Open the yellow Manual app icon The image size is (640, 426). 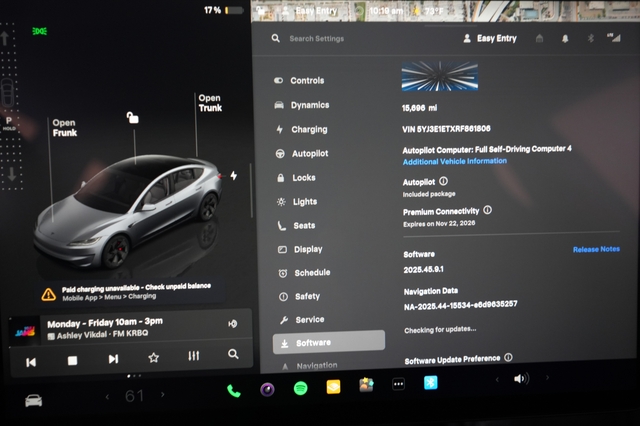333,386
